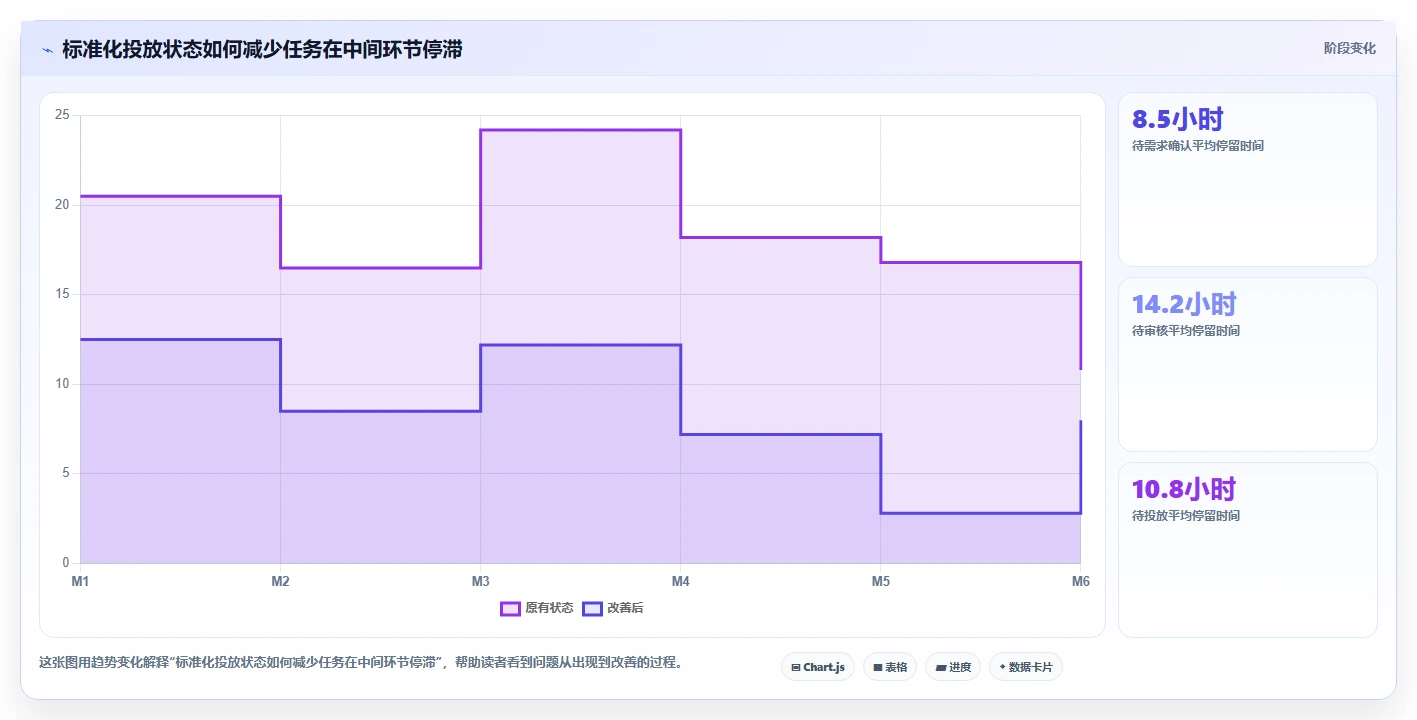Click the 表格 tag's small icon
The height and width of the screenshot is (720, 1417).
click(x=877, y=667)
